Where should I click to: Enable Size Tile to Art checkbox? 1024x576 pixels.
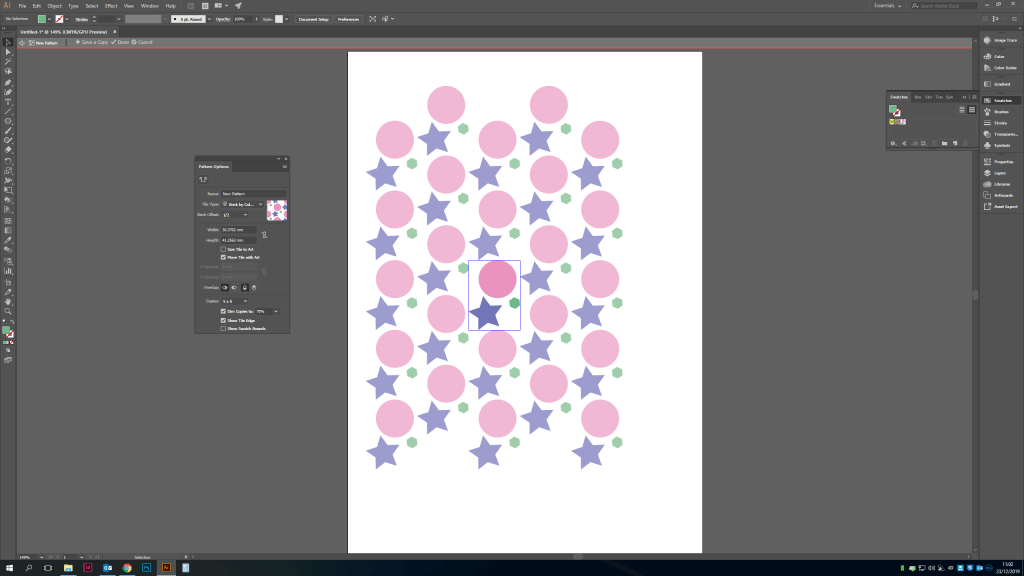click(223, 249)
